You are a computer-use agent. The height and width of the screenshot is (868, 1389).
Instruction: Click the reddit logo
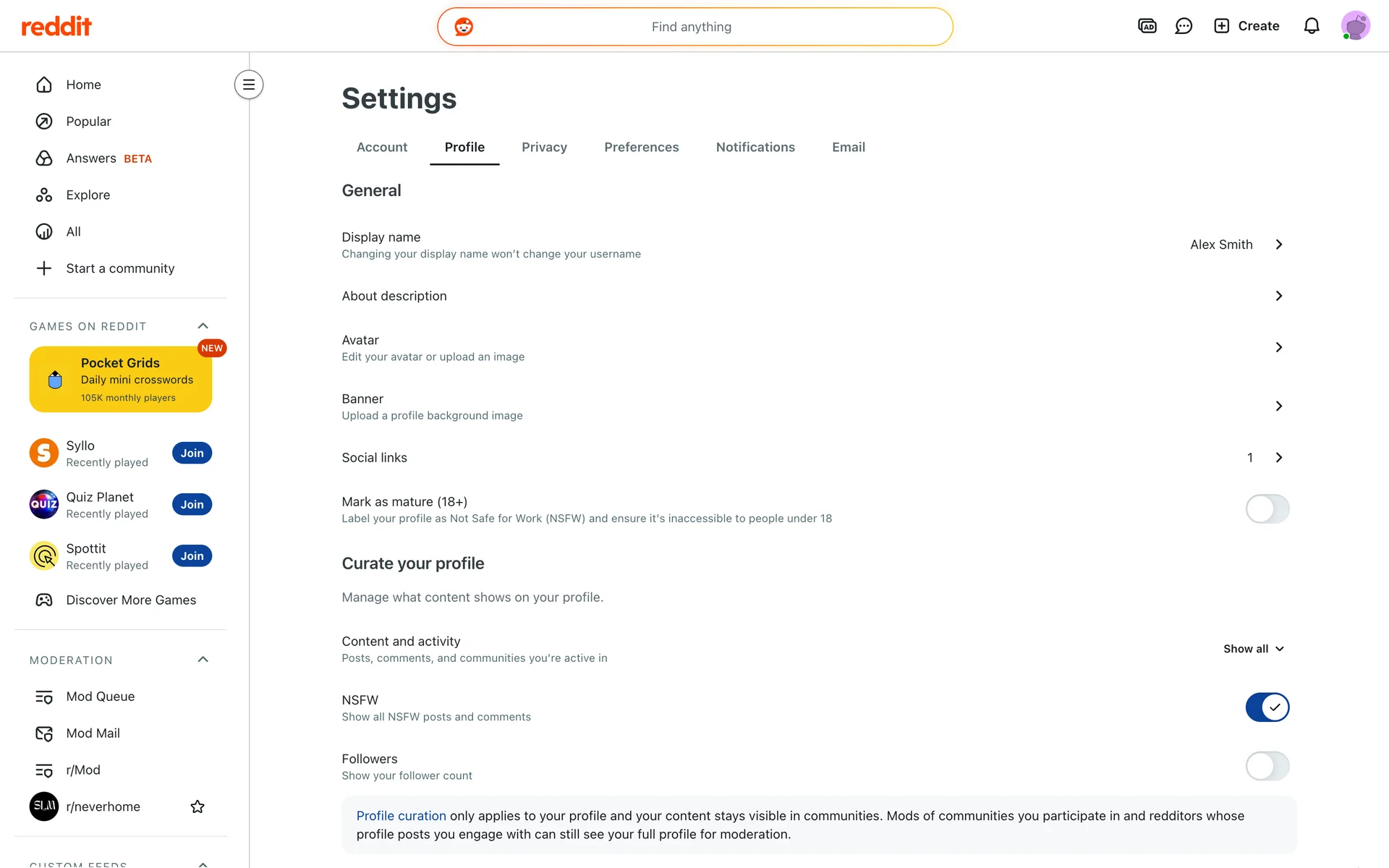click(56, 27)
